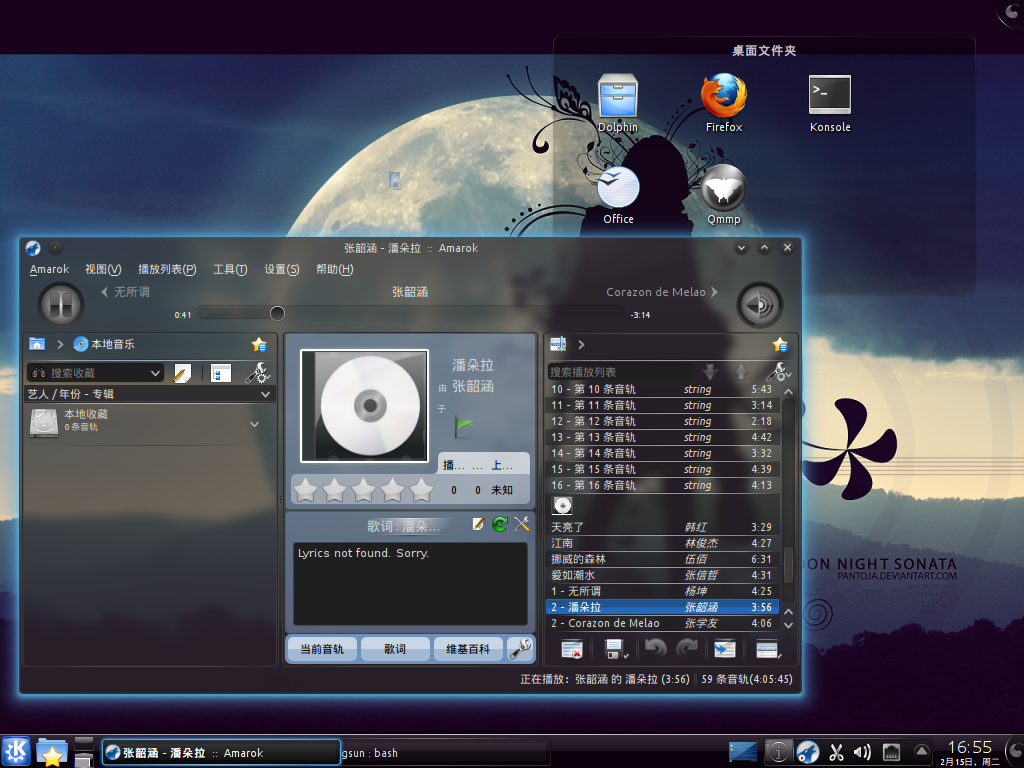
Task: Click the local collection hard drive icon
Action: point(44,423)
